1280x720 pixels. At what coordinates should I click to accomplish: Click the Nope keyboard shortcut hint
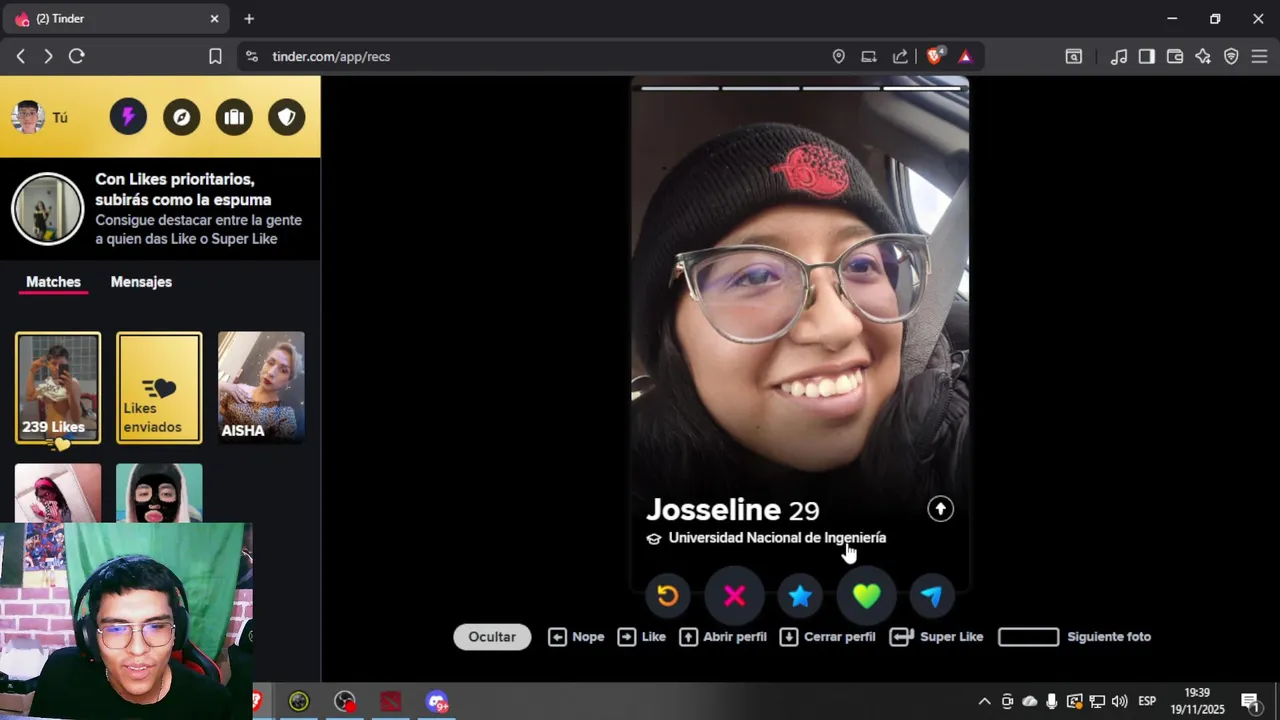coord(576,637)
